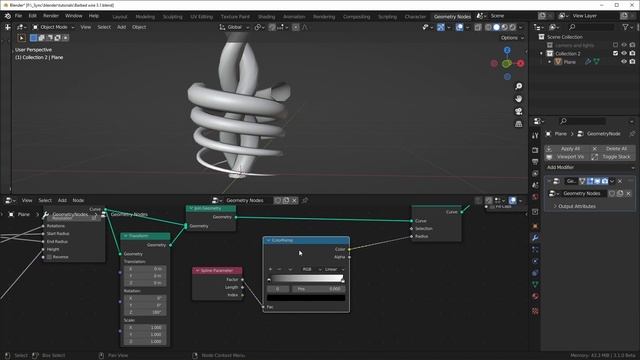Screen dimensions: 640x360
Task: Toggle viewport overlays display
Action: pos(459,27)
